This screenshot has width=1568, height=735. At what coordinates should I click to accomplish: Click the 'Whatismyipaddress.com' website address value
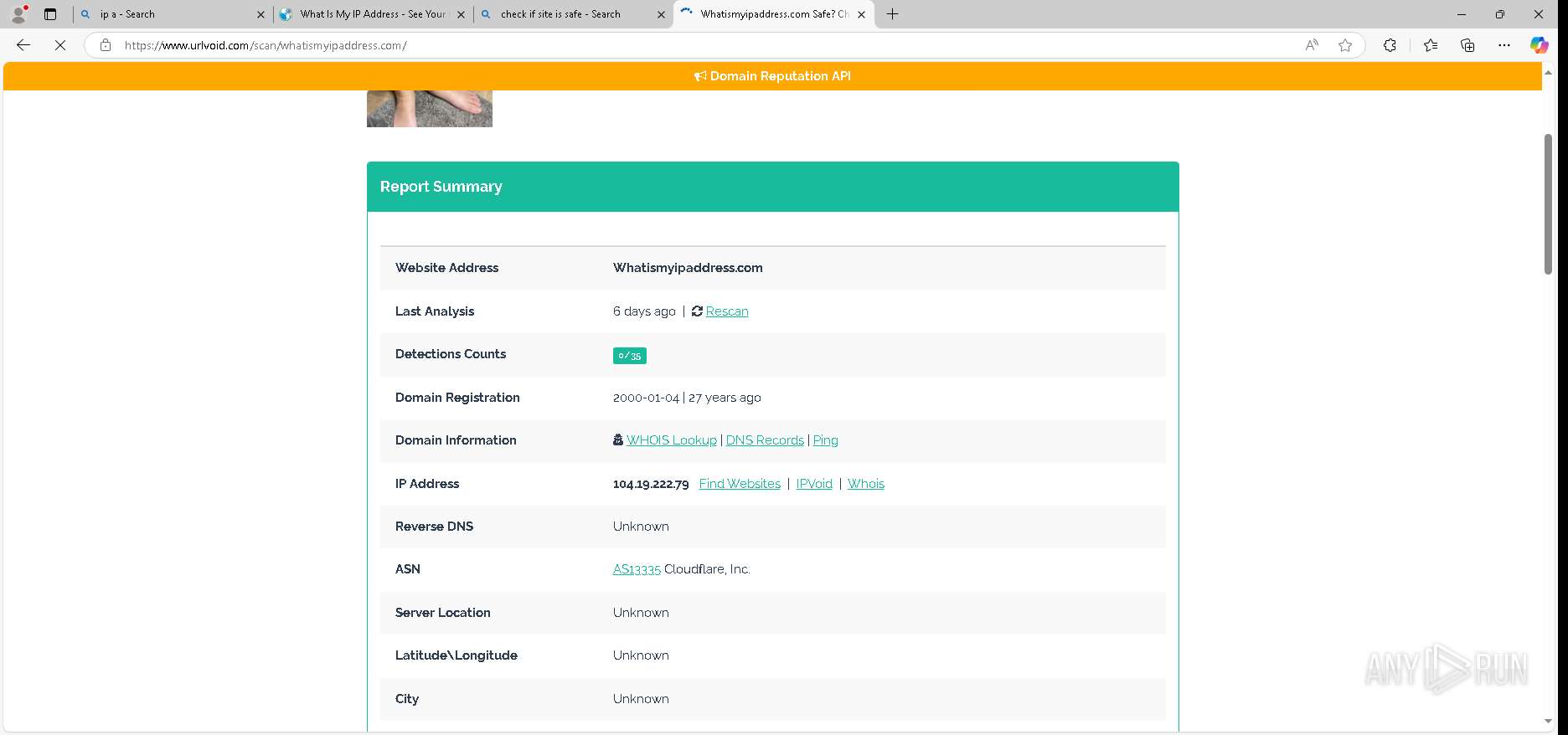point(688,268)
